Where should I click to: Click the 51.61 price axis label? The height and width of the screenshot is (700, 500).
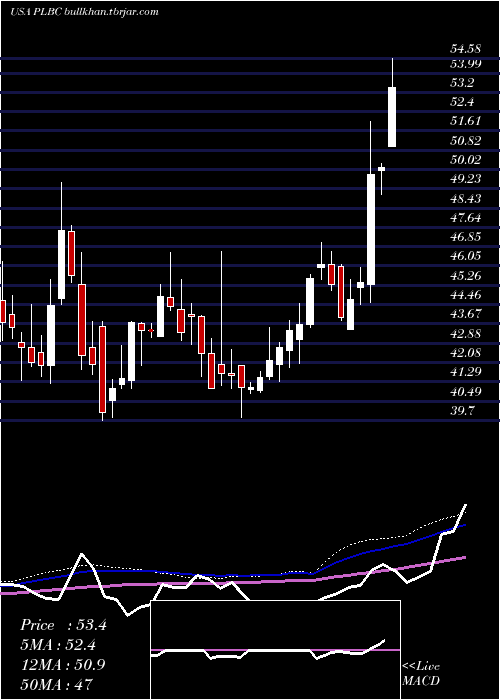click(x=465, y=121)
